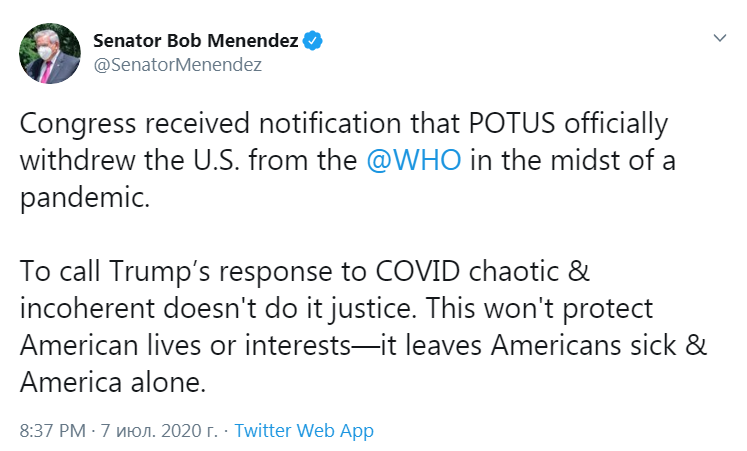Open the Twitter Web App source link
Screen dimensions: 747x451
[x=303, y=432]
